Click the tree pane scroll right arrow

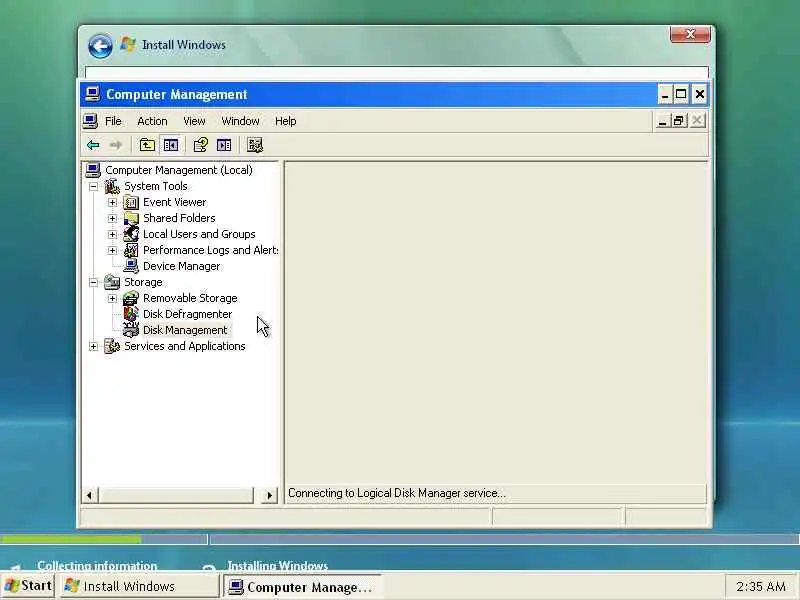269,495
